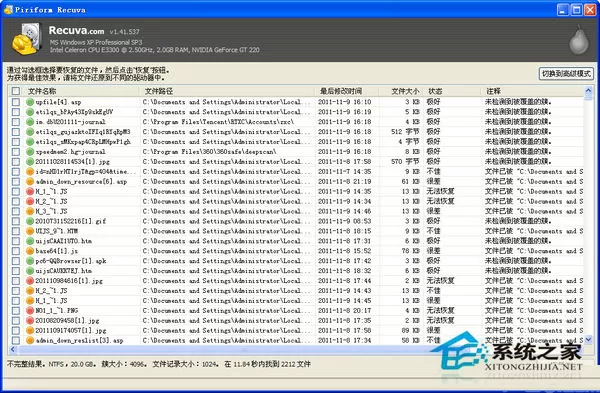This screenshot has height=393, width=600.
Task: Click orange status icon beside base64[1].js
Action: (30, 251)
